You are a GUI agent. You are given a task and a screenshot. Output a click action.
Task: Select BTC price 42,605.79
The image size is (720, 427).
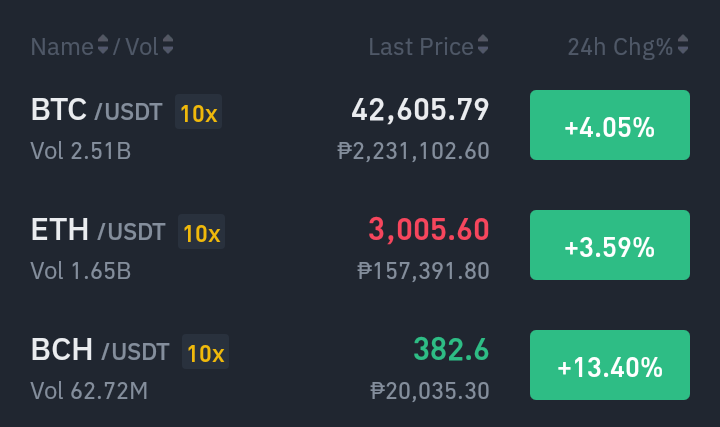click(420, 110)
